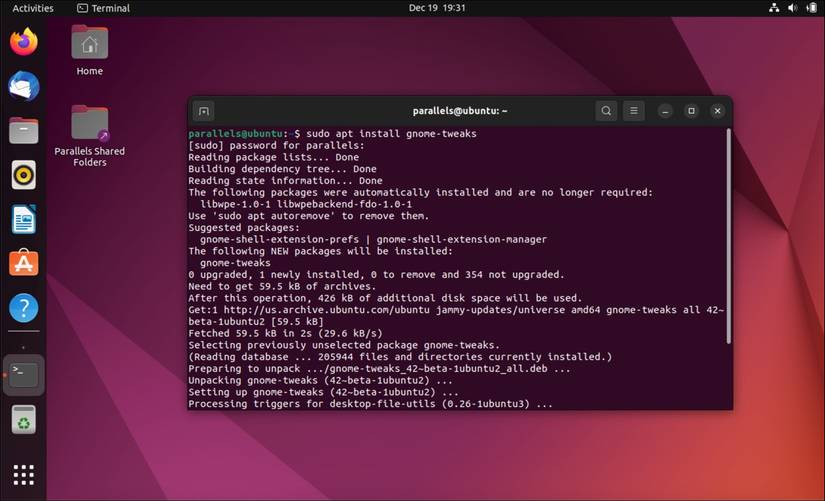Image resolution: width=825 pixels, height=501 pixels.
Task: Click the 'Suggested packages:' line
Action: 244,228
